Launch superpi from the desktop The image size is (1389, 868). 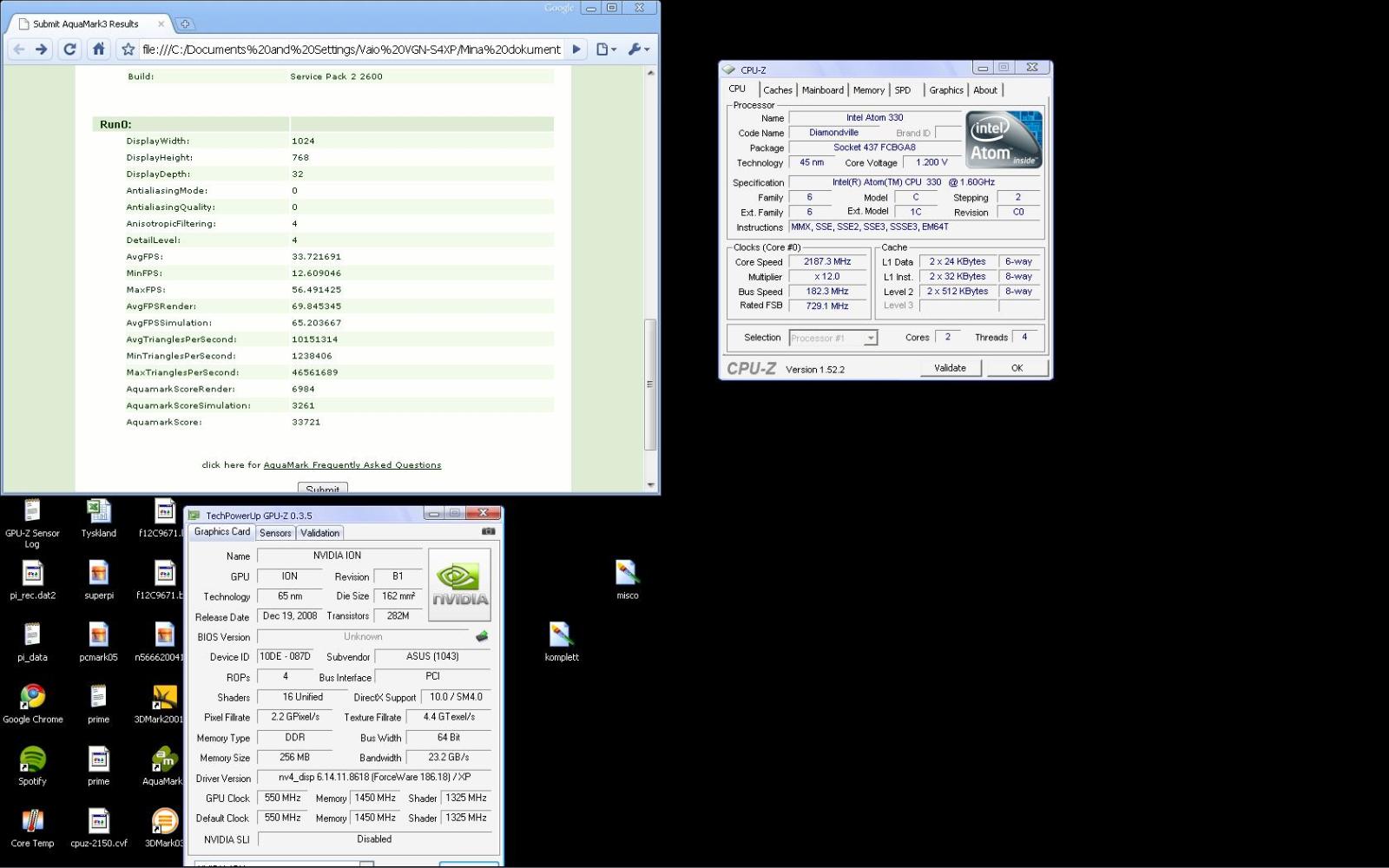point(99,581)
